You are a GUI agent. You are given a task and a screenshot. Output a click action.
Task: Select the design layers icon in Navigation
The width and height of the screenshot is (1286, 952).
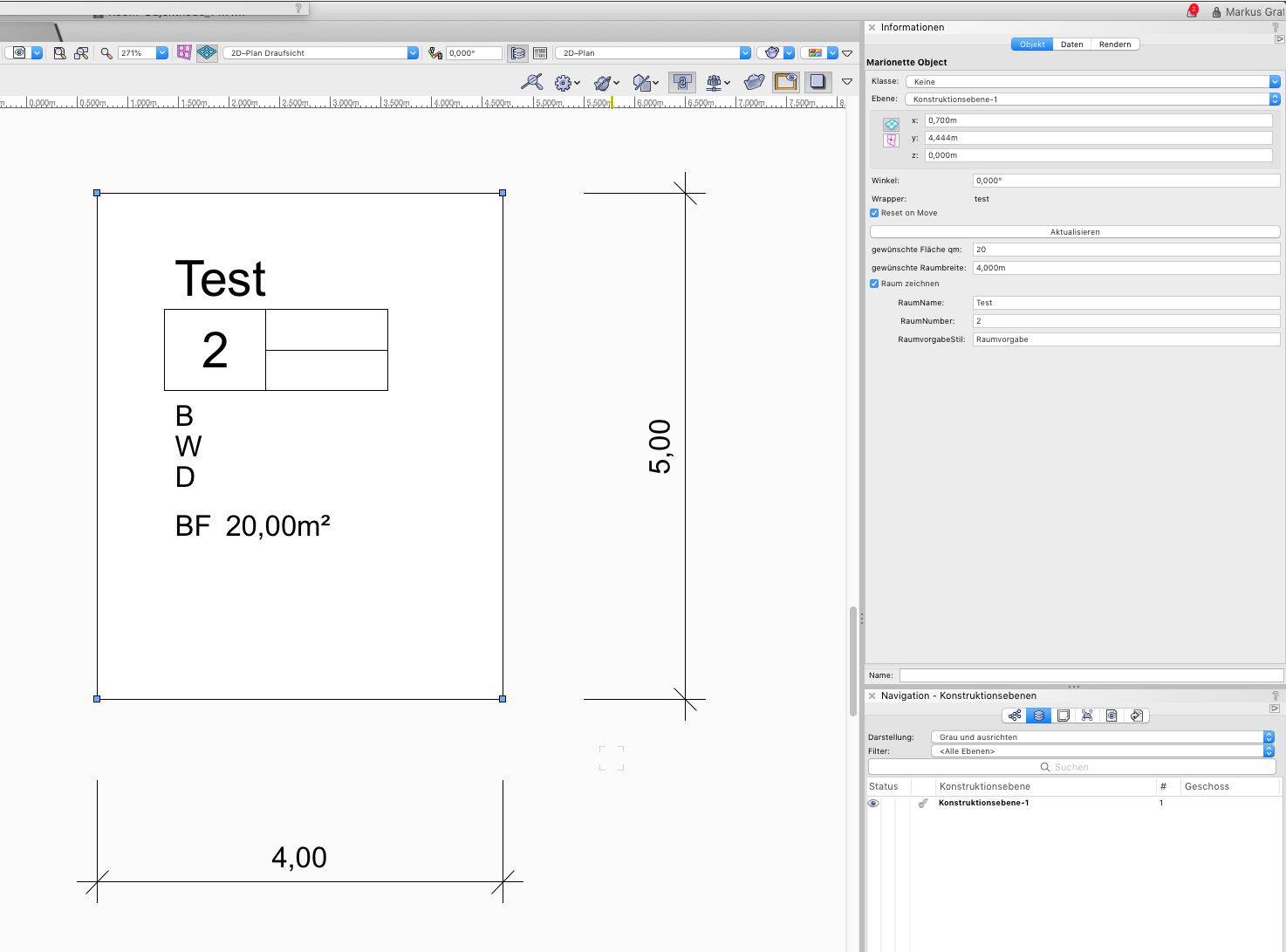click(1038, 716)
